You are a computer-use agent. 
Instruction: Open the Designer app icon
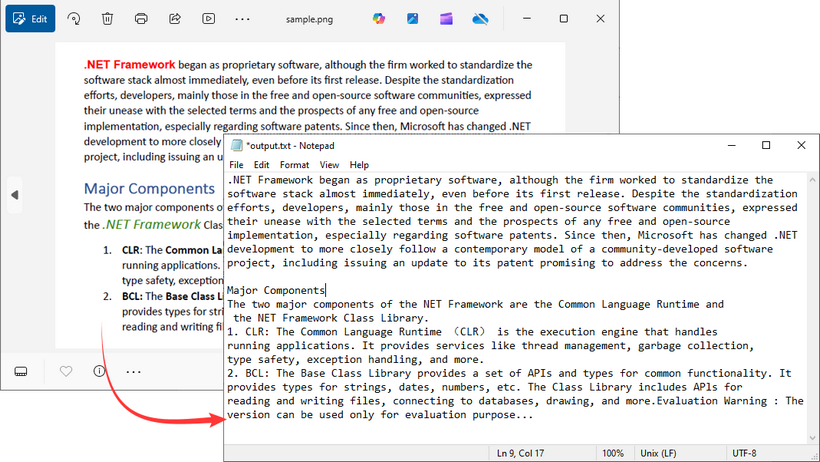tap(413, 19)
